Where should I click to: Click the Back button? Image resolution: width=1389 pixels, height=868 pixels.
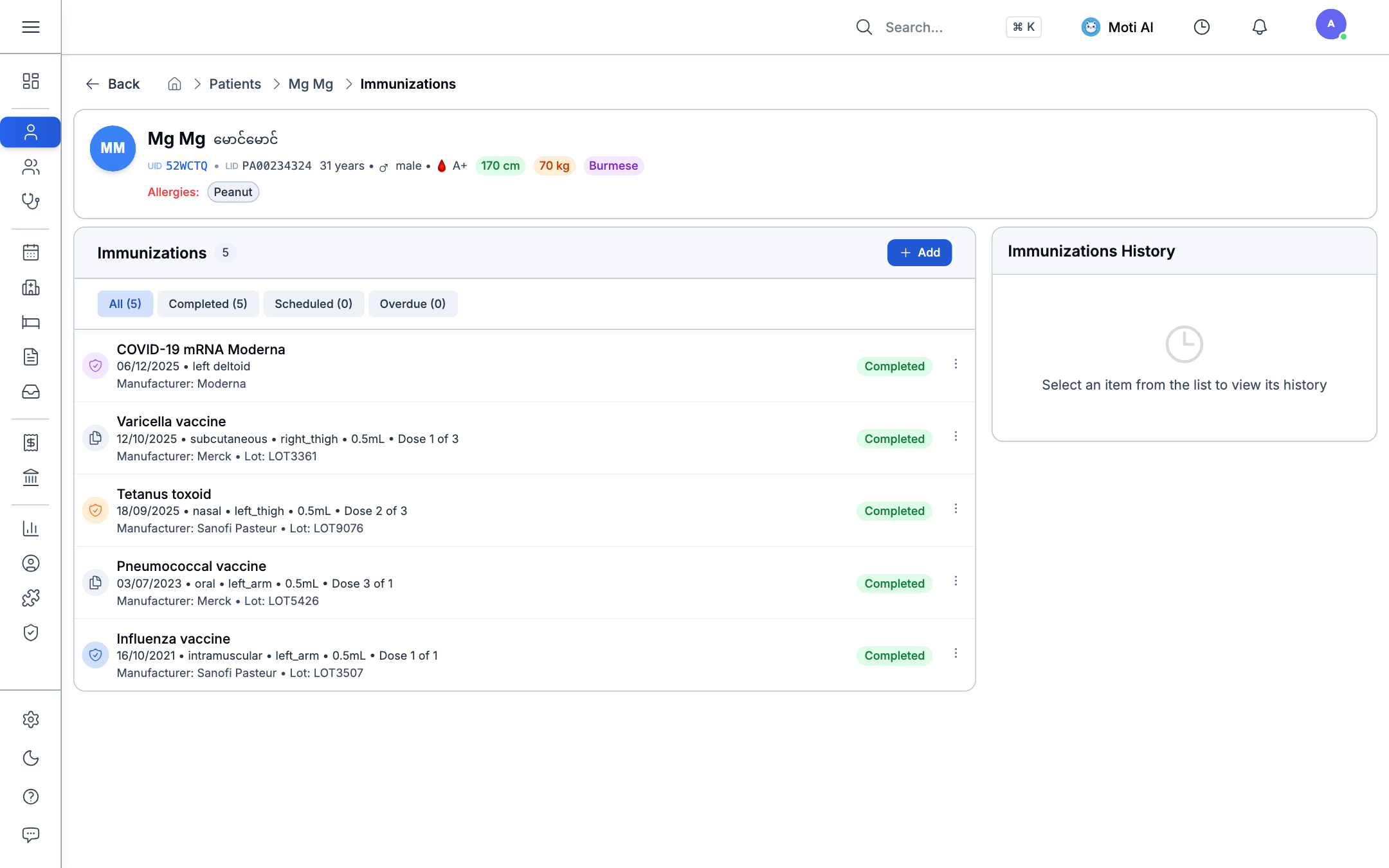point(113,84)
